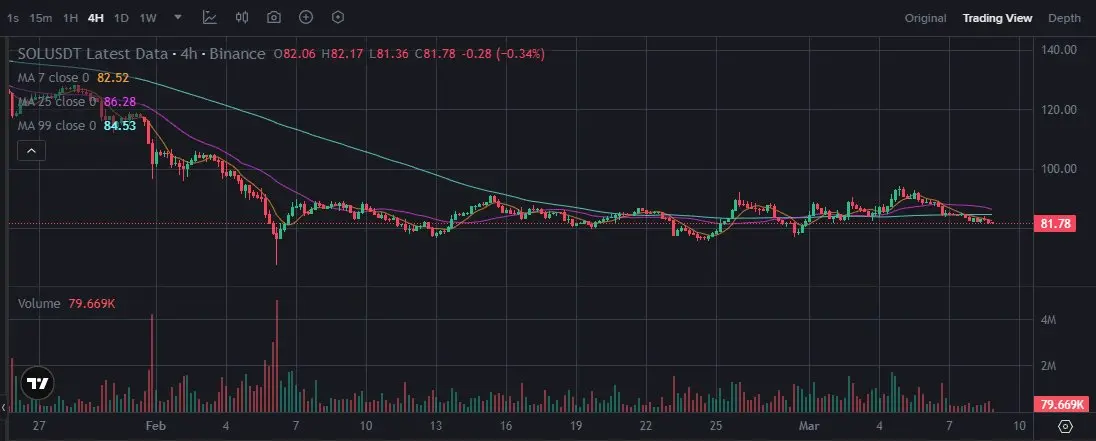Open the indicators line-chart icon
Viewport: 1096px width, 441px height.
coord(210,17)
